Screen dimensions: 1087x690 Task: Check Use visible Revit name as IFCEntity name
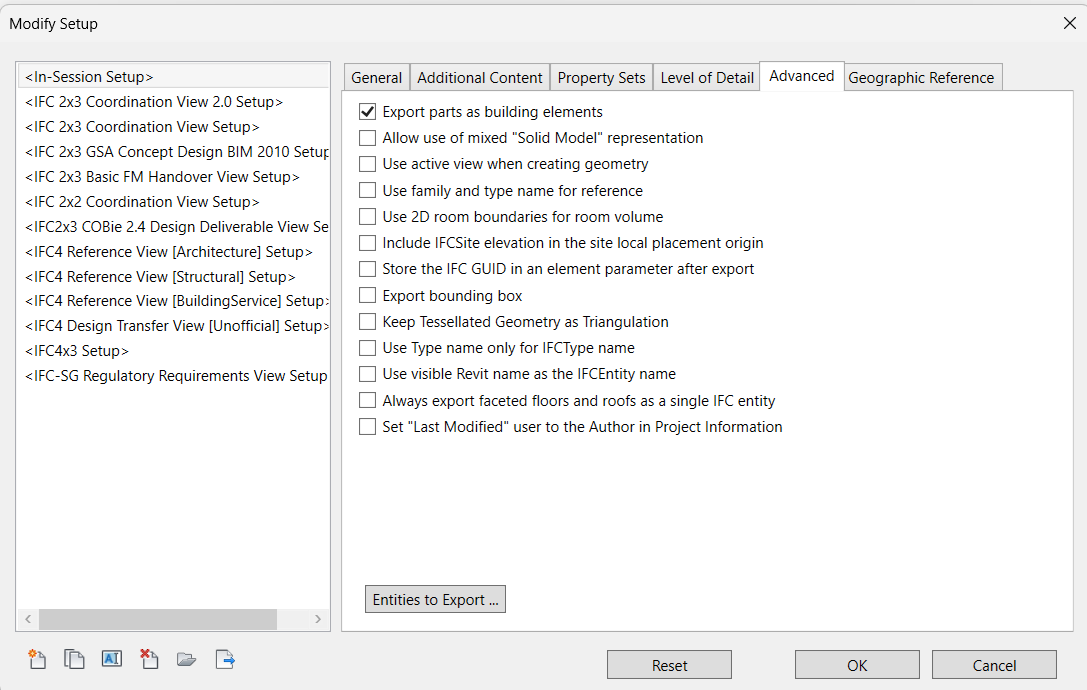pos(367,374)
